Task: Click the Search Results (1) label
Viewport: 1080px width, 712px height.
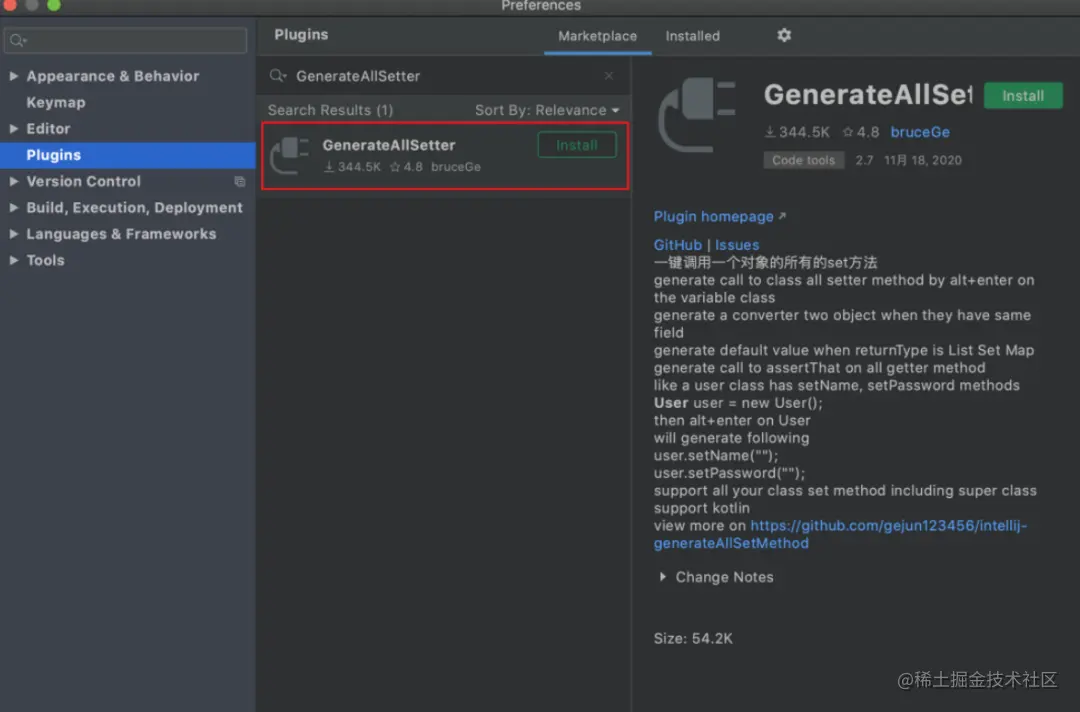Action: pyautogui.click(x=330, y=110)
